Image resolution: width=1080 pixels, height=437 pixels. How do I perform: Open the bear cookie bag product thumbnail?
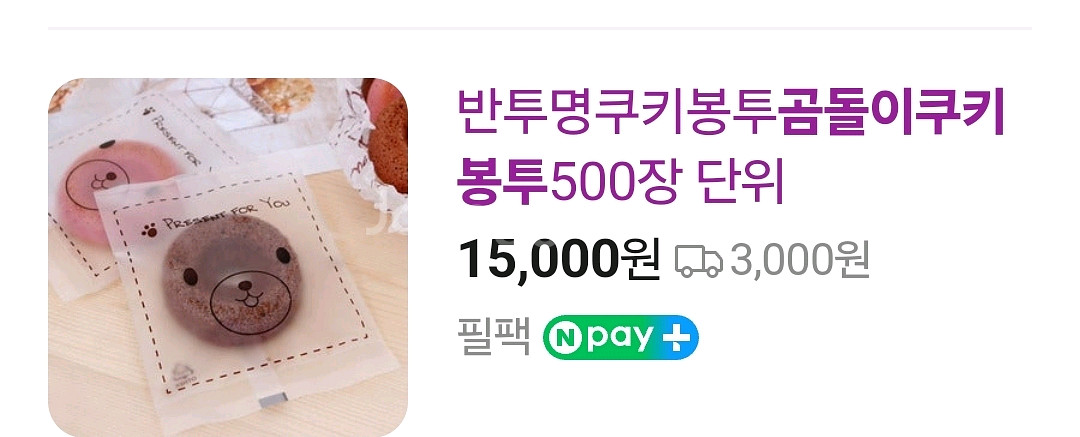pos(228,257)
